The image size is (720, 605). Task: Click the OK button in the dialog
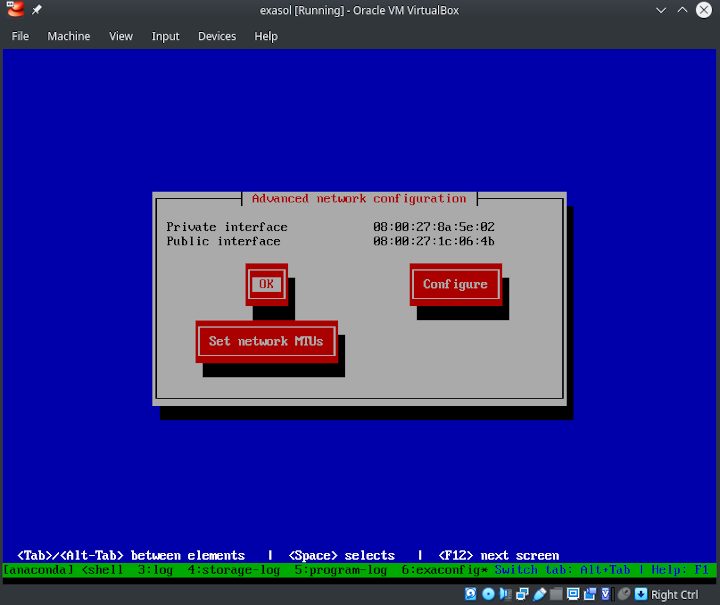point(266,284)
